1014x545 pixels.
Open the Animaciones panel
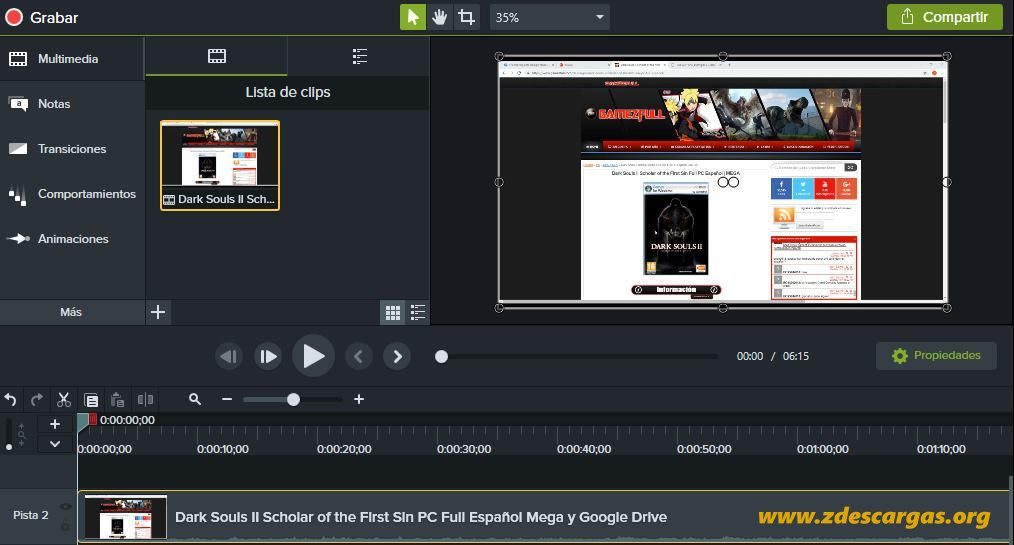click(x=72, y=239)
